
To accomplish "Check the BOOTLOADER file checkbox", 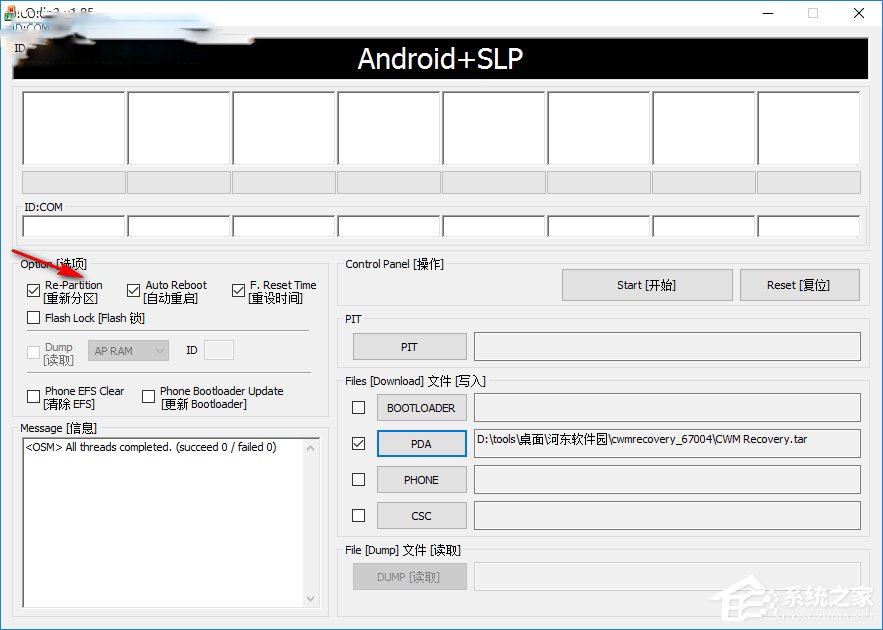I will 357,407.
